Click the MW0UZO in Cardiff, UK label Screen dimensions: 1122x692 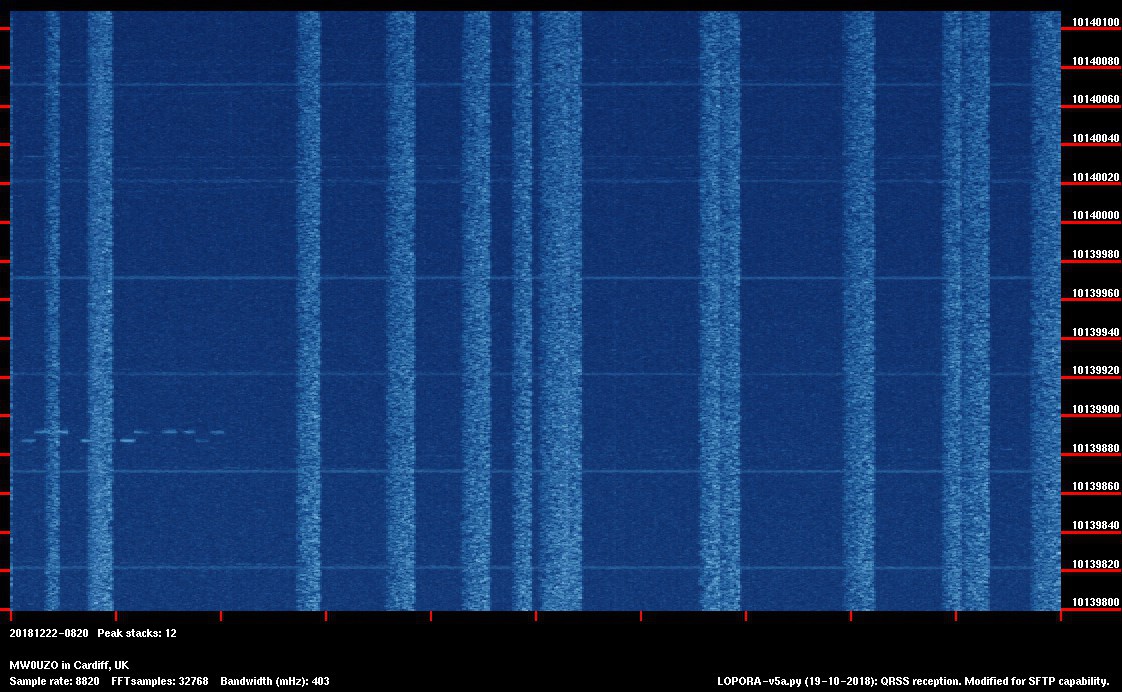pyautogui.click(x=69, y=666)
